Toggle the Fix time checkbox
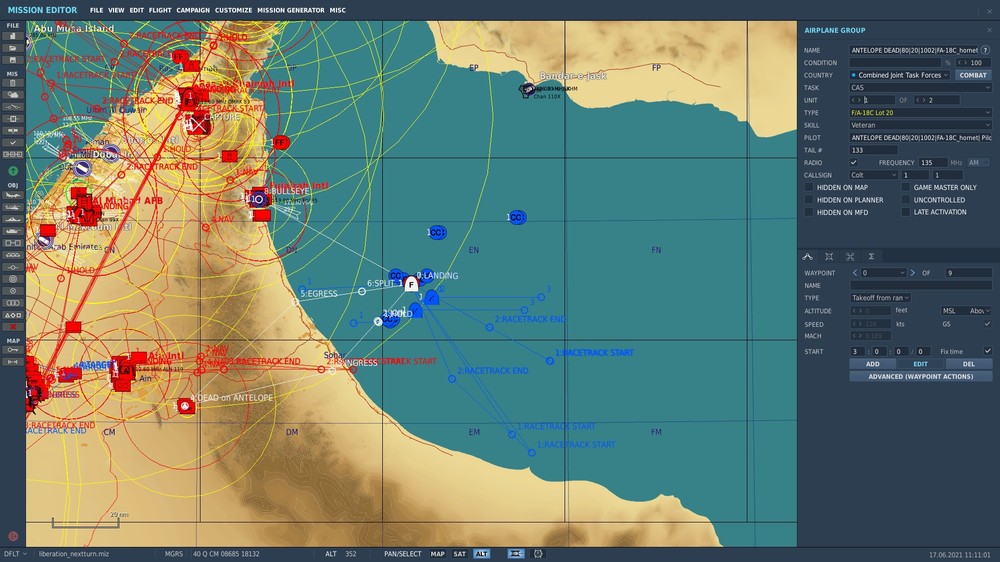 click(x=987, y=351)
